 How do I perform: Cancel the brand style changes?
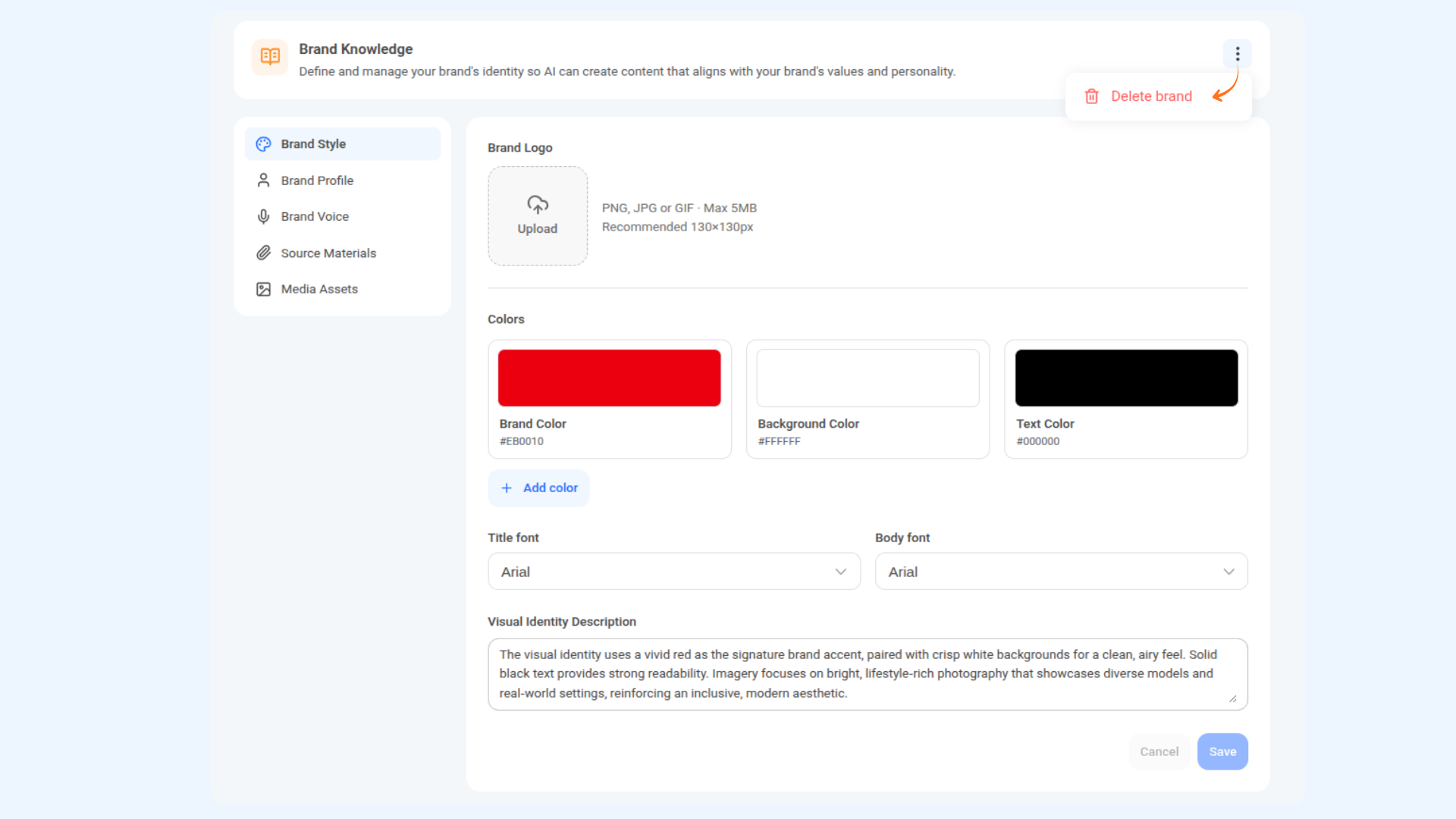tap(1159, 752)
